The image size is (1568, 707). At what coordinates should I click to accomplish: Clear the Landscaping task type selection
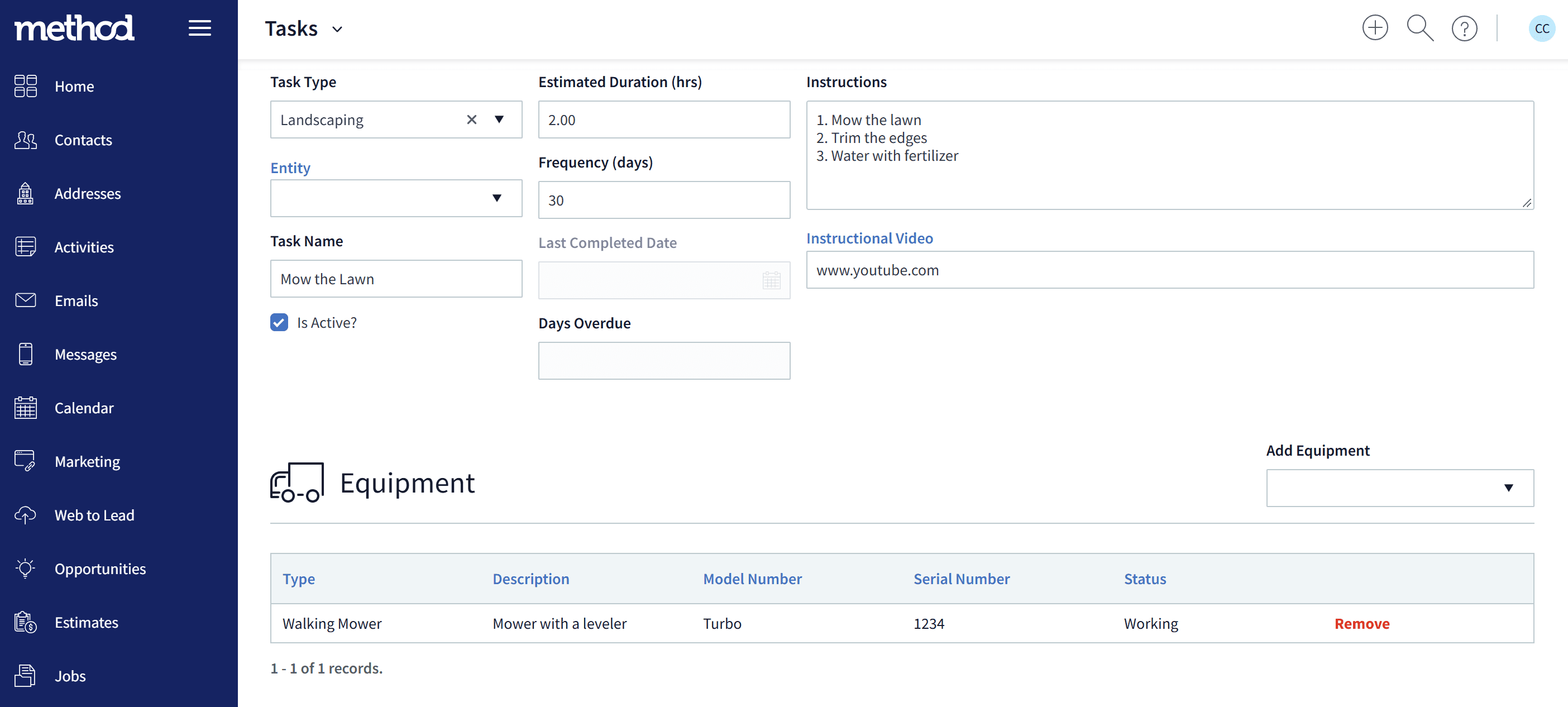[x=472, y=120]
